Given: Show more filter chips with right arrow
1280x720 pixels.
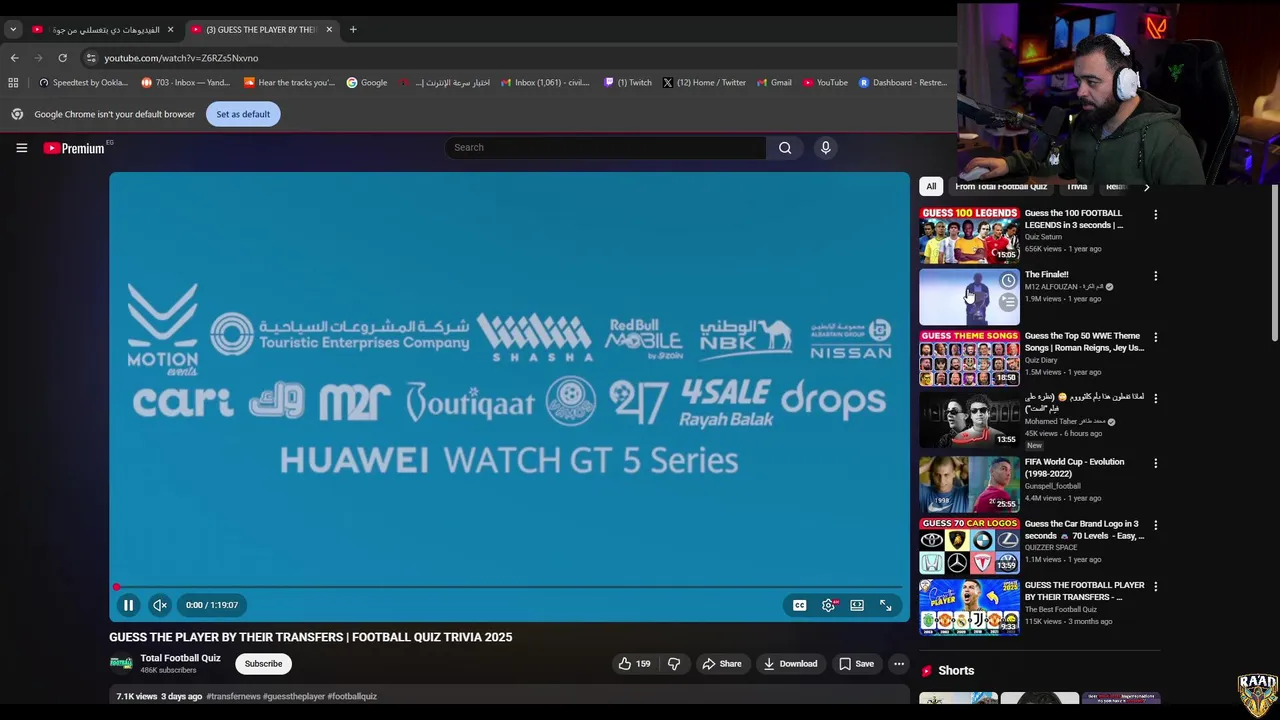Looking at the screenshot, I should coord(1146,187).
